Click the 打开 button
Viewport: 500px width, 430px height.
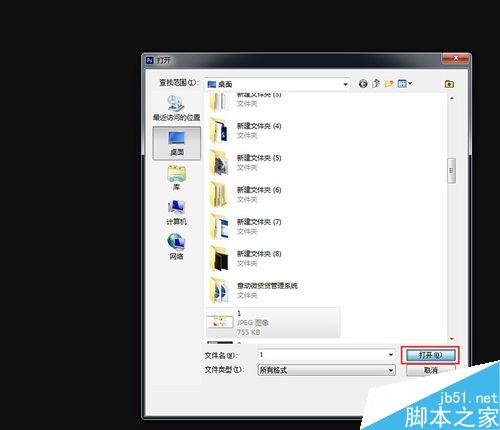click(x=430, y=355)
